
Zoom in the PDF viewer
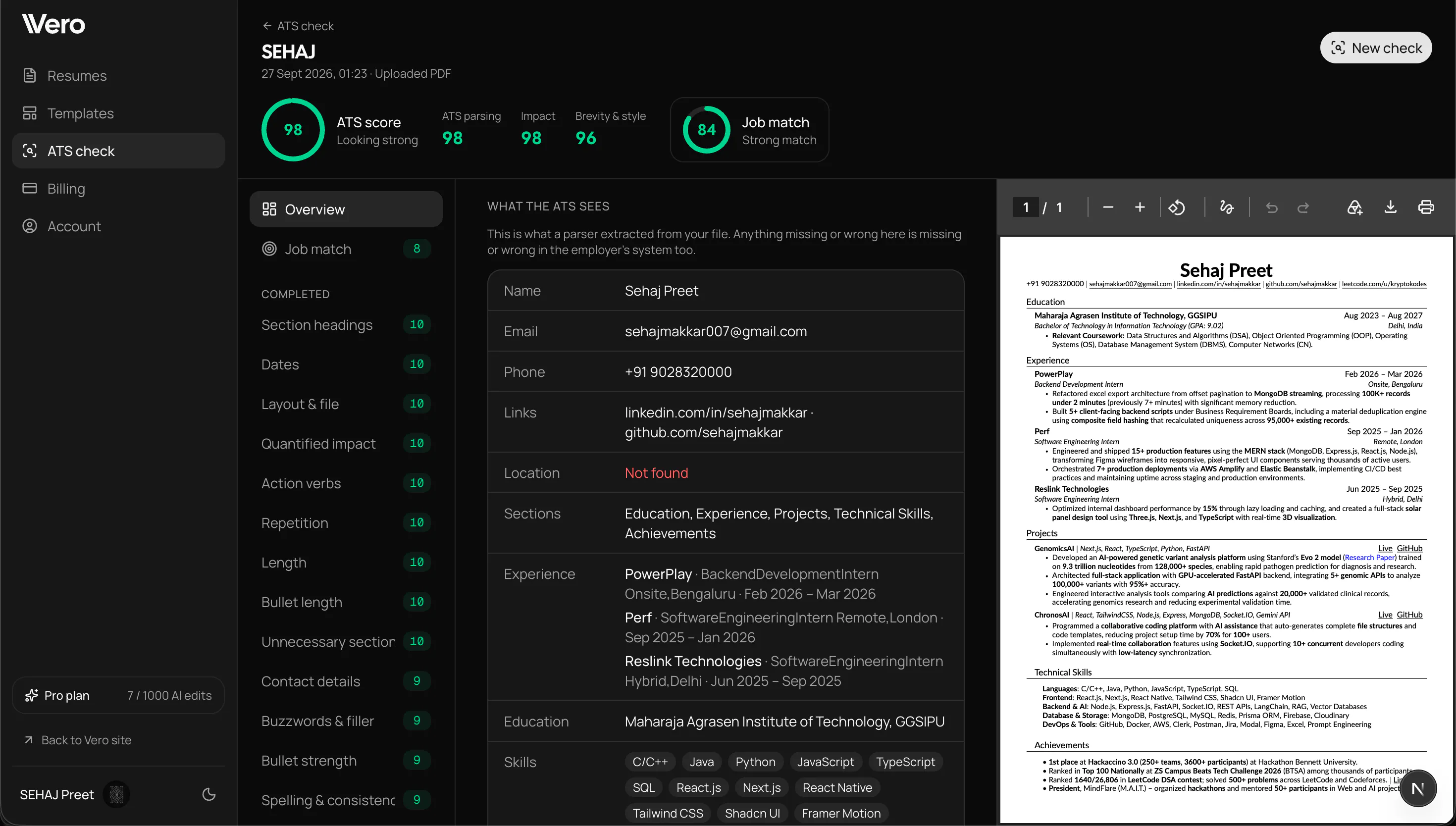tap(1140, 207)
